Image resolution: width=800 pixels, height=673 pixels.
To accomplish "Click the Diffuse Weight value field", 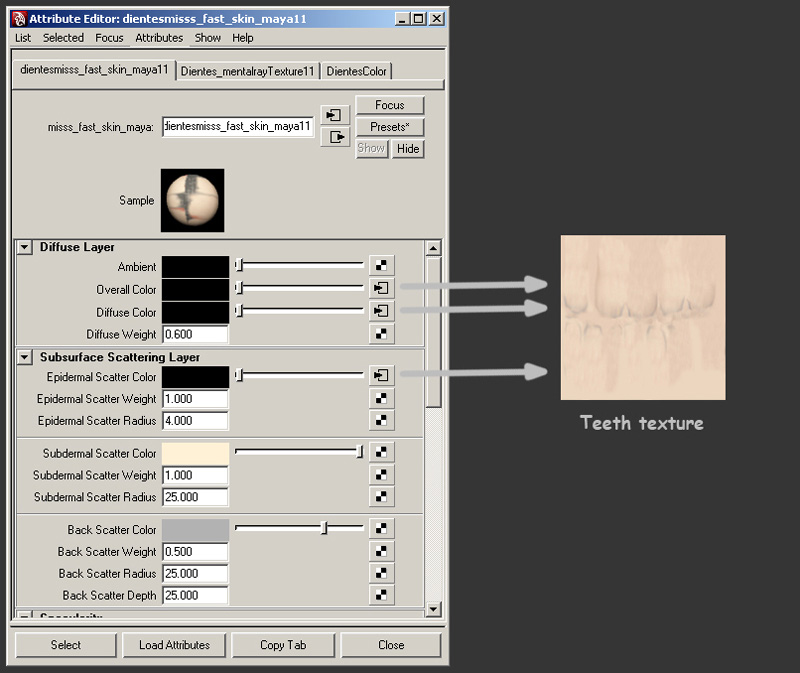I will click(195, 334).
